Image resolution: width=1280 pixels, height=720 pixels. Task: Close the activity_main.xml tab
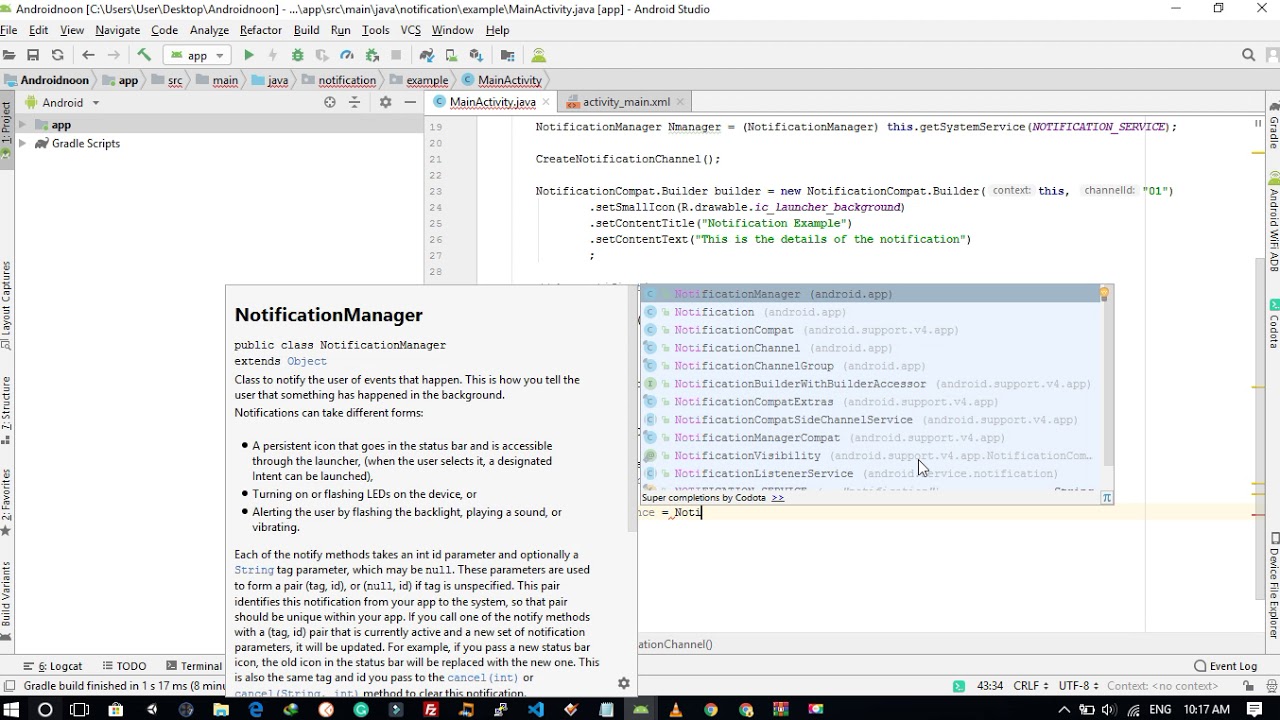coord(680,102)
